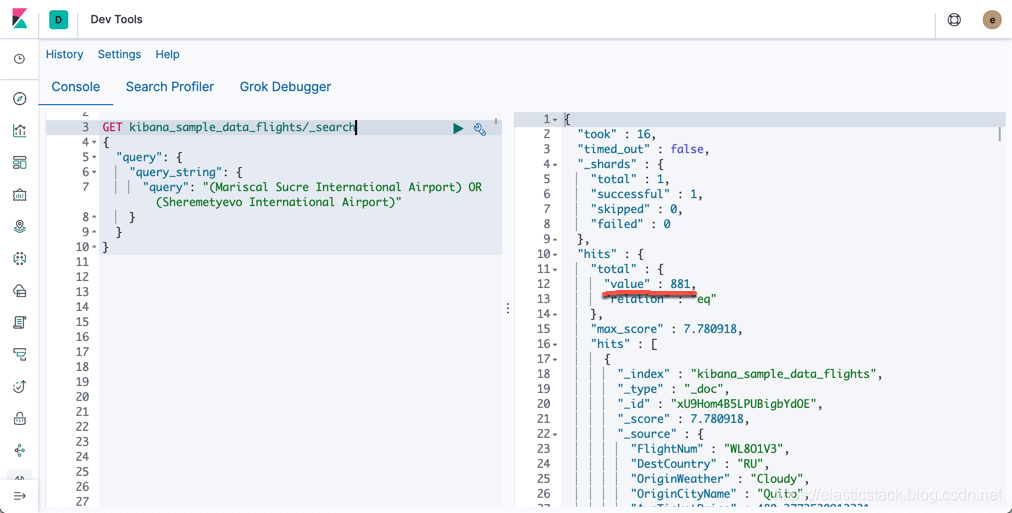Click the panel resize handle dots

(508, 308)
